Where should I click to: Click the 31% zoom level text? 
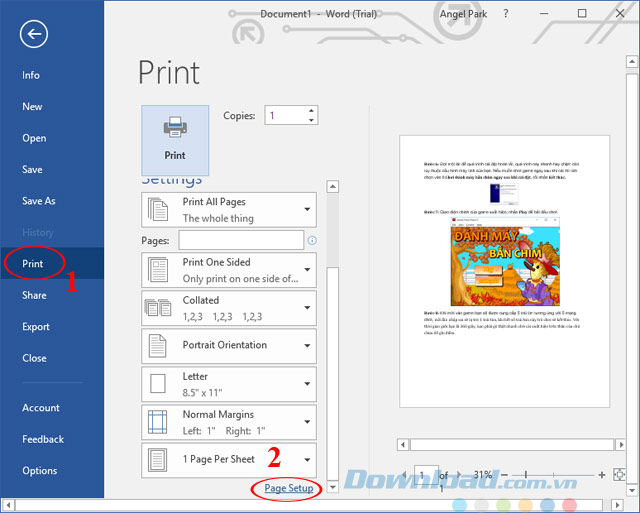(x=483, y=475)
